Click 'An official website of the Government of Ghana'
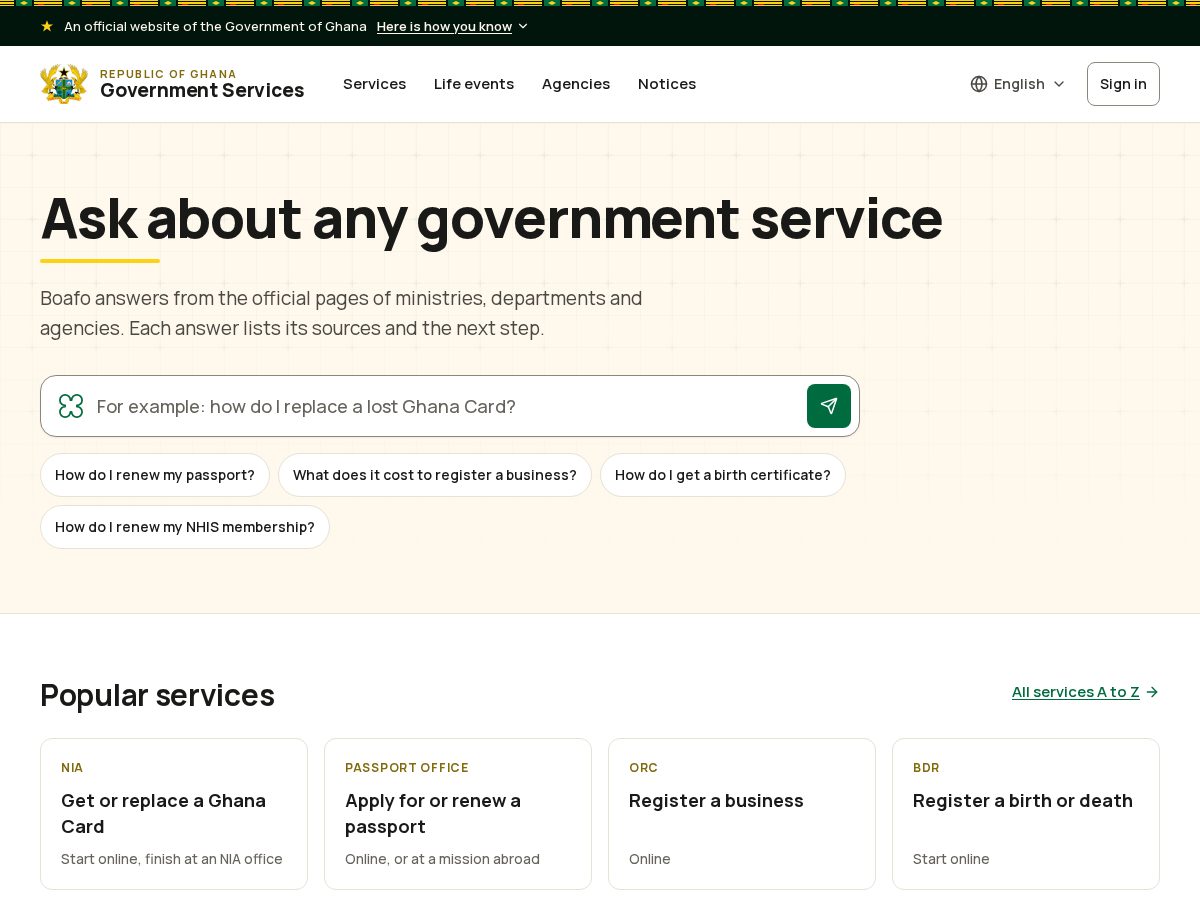 click(x=215, y=27)
